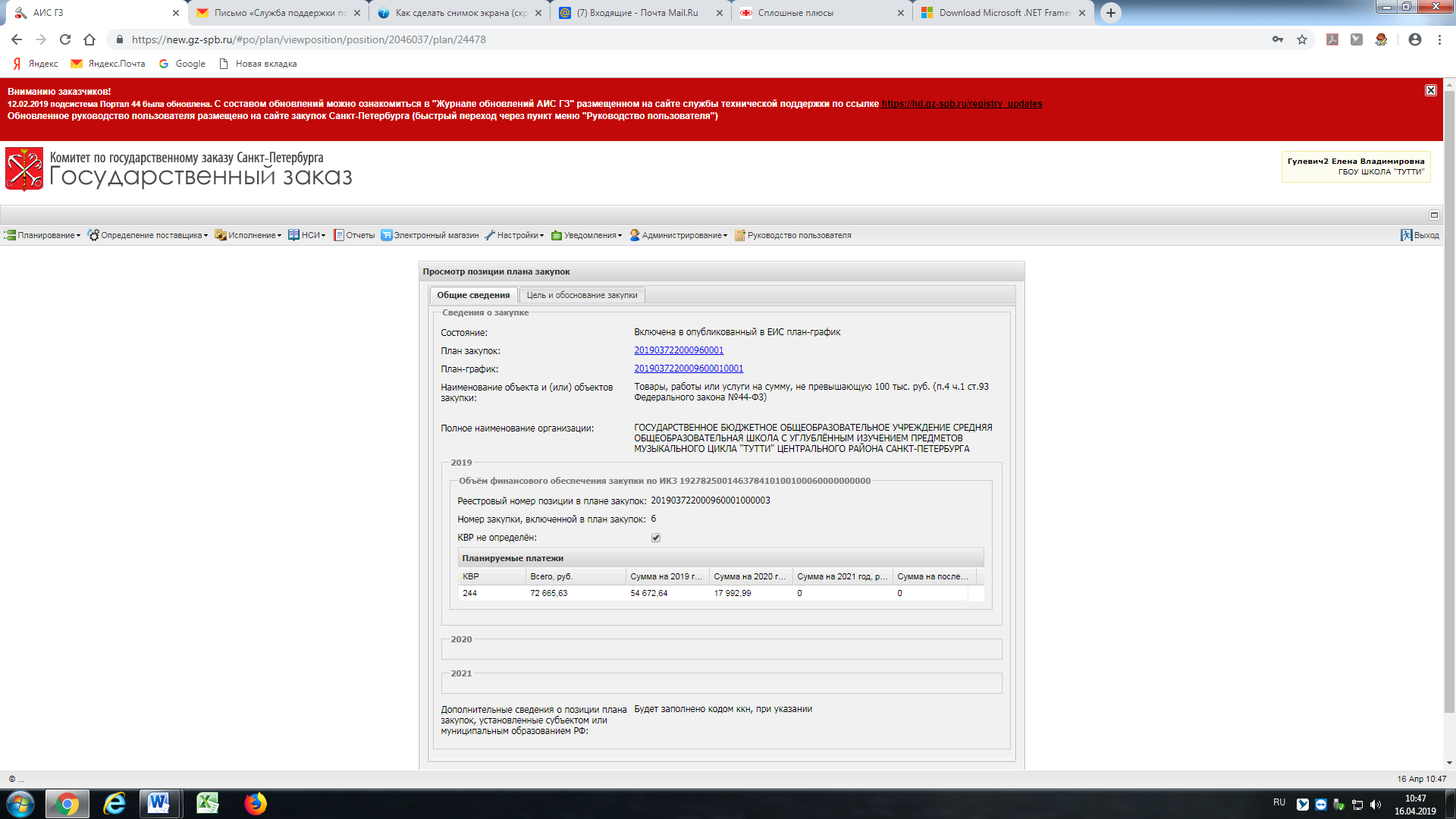Screen dimensions: 1456x819
Task: Select the Общие сведения tab
Action: pyautogui.click(x=473, y=295)
